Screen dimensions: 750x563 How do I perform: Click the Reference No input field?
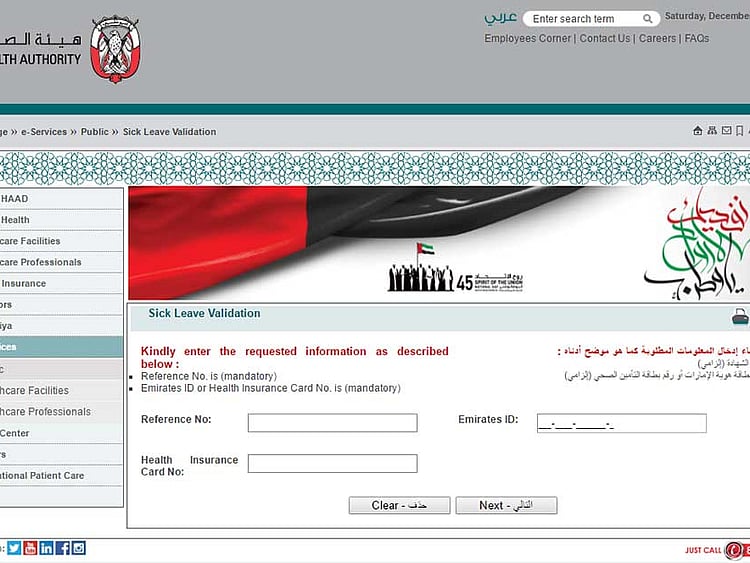click(x=332, y=423)
